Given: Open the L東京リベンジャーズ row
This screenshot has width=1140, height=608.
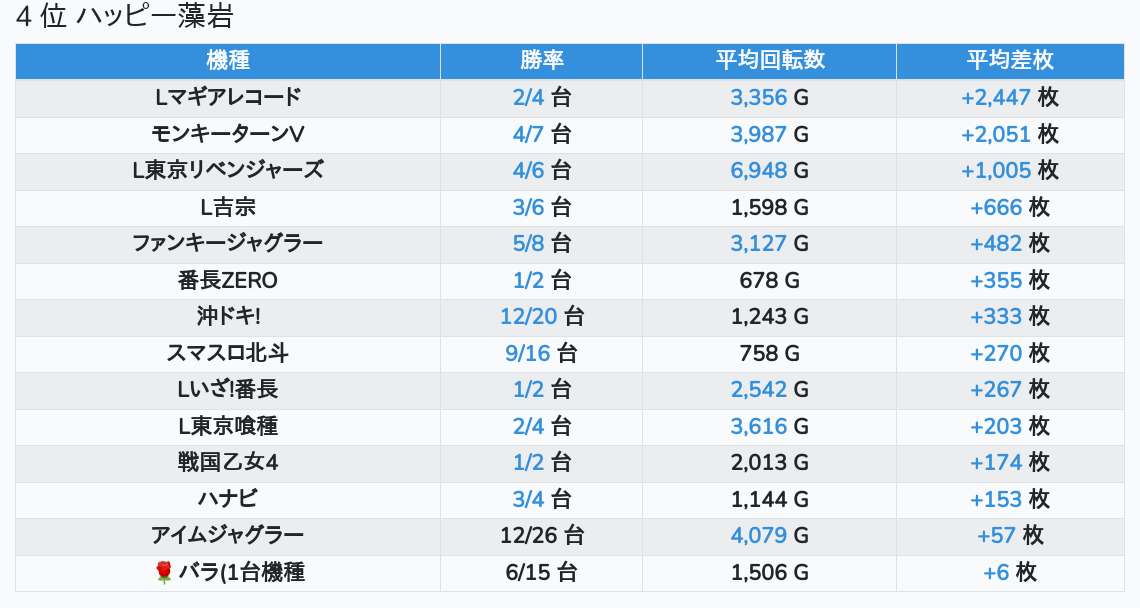Looking at the screenshot, I should [228, 171].
